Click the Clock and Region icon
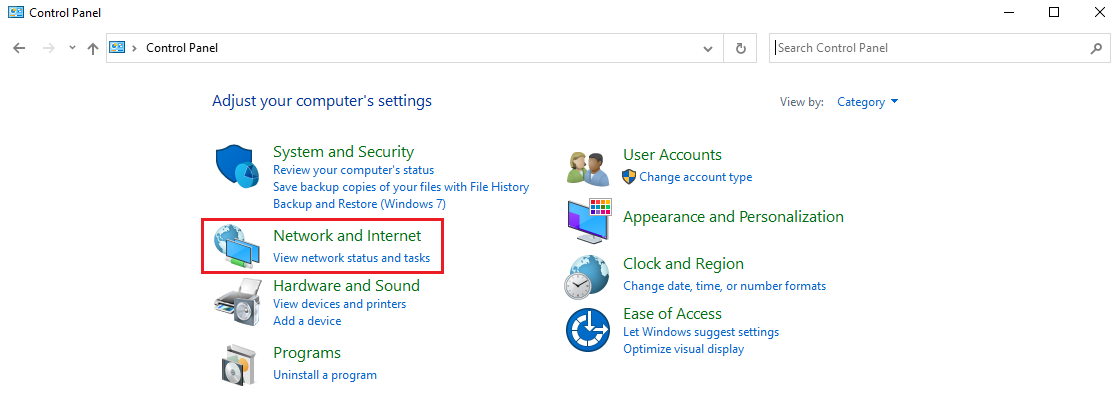 click(588, 276)
